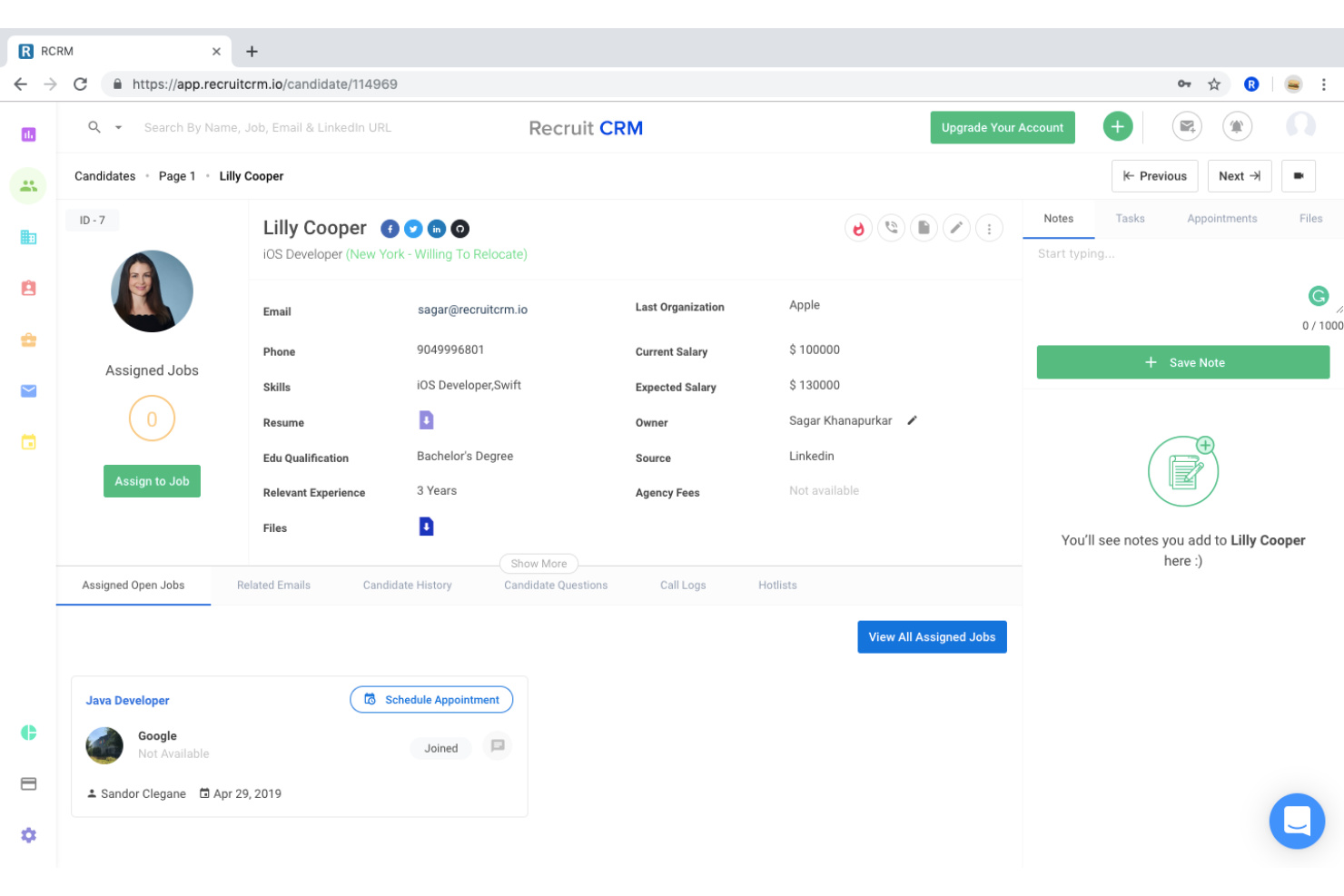Open the dashboard icon in left sidebar

[28, 134]
